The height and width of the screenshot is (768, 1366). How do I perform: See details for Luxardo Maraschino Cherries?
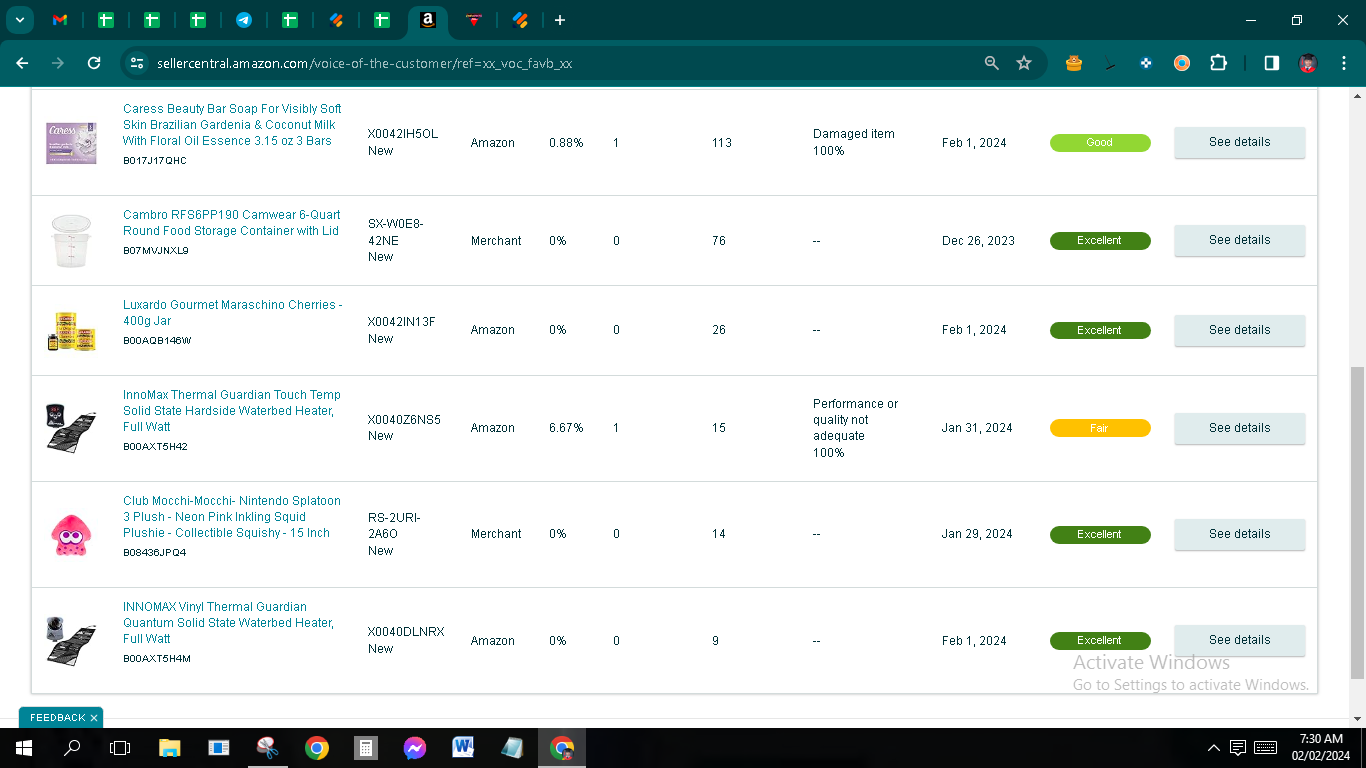[1239, 330]
